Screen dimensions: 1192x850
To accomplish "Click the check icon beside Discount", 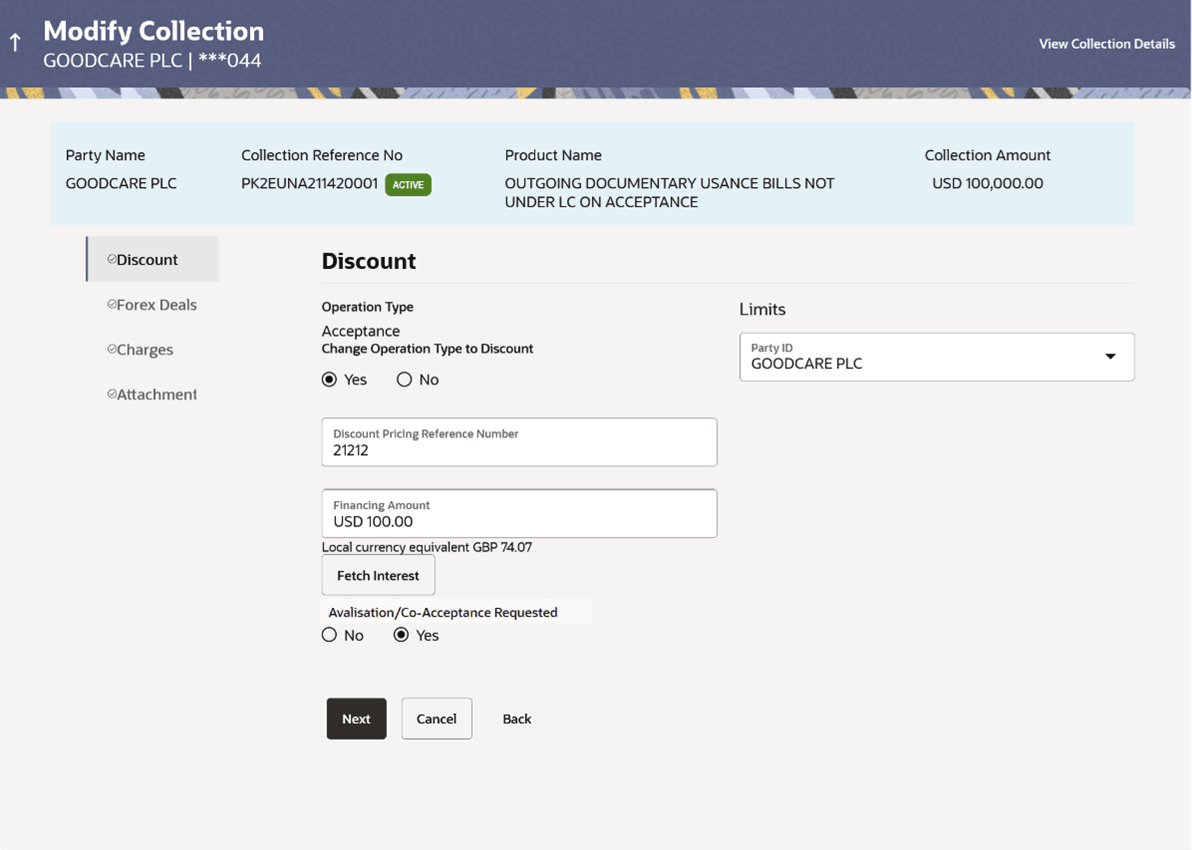I will pos(111,260).
